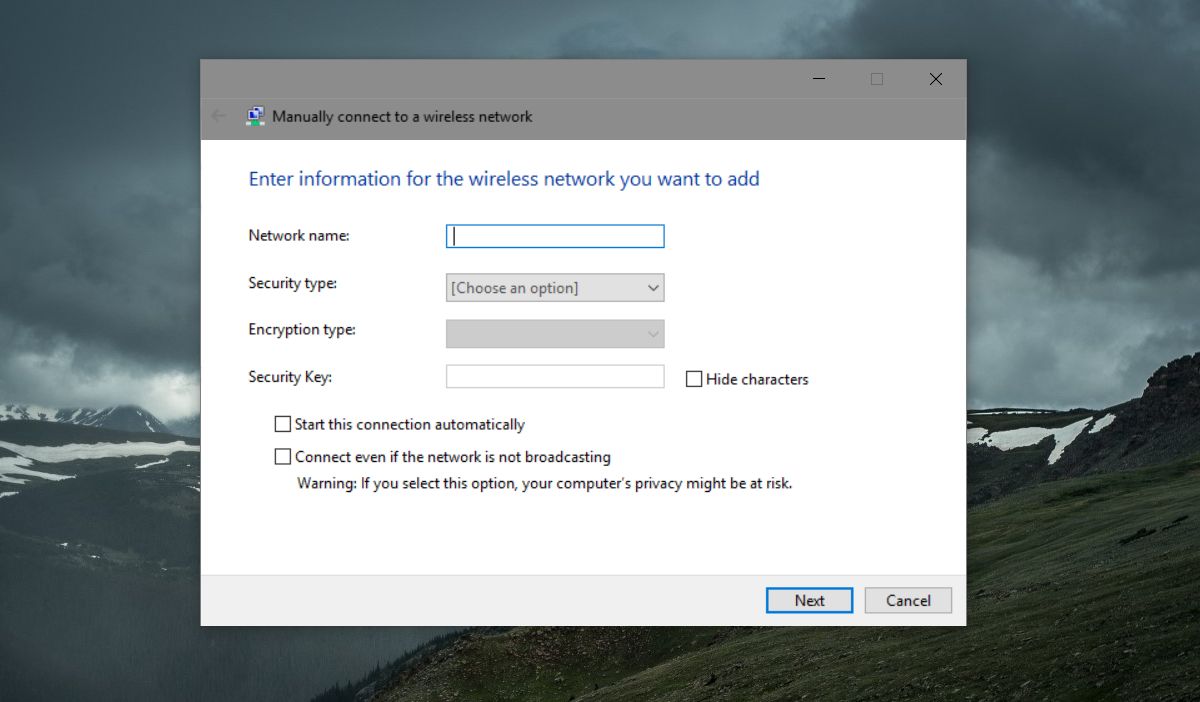Click the Next button
The image size is (1200, 702).
click(x=810, y=600)
